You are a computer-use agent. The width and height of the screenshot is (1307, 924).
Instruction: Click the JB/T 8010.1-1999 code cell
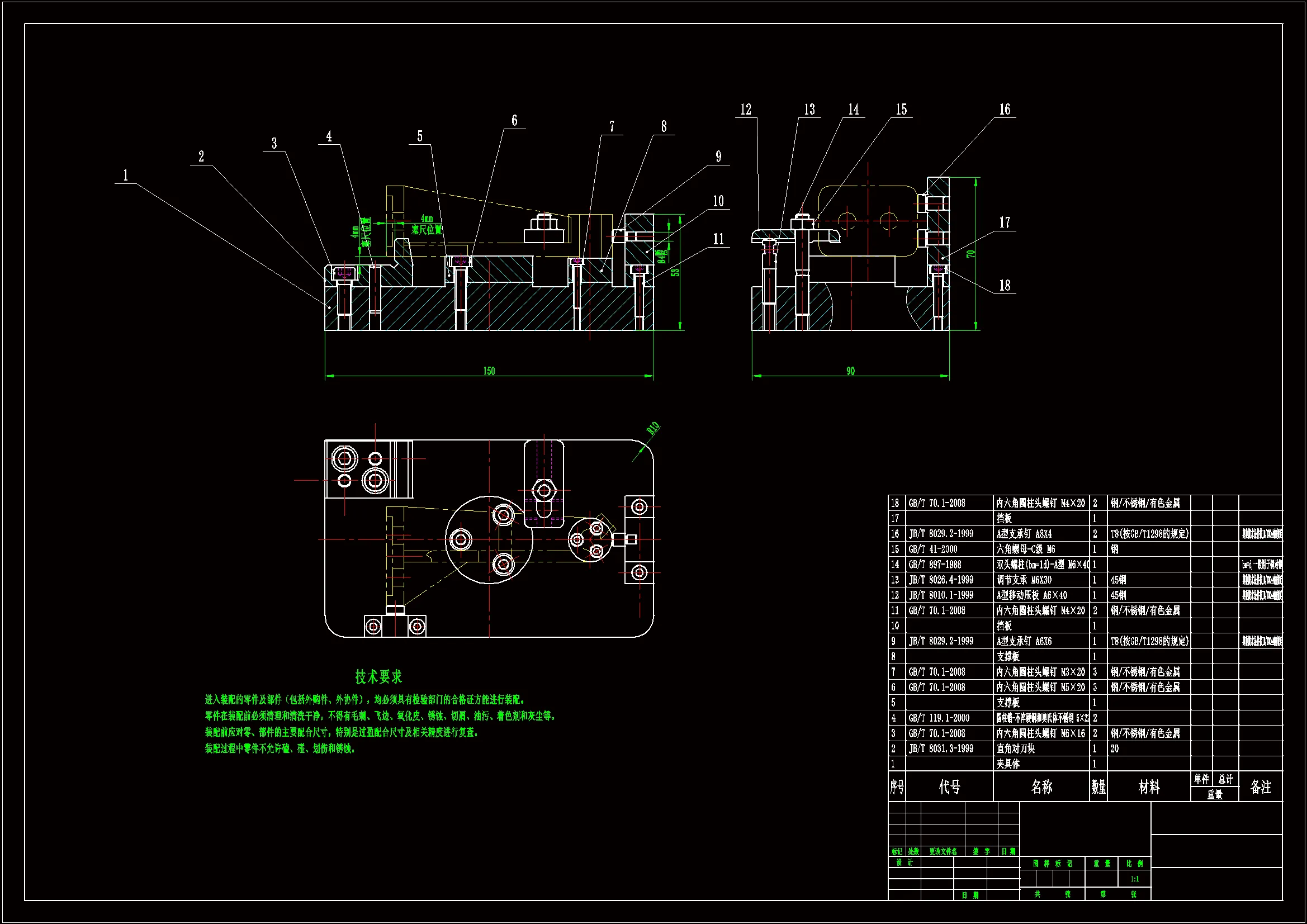point(941,595)
